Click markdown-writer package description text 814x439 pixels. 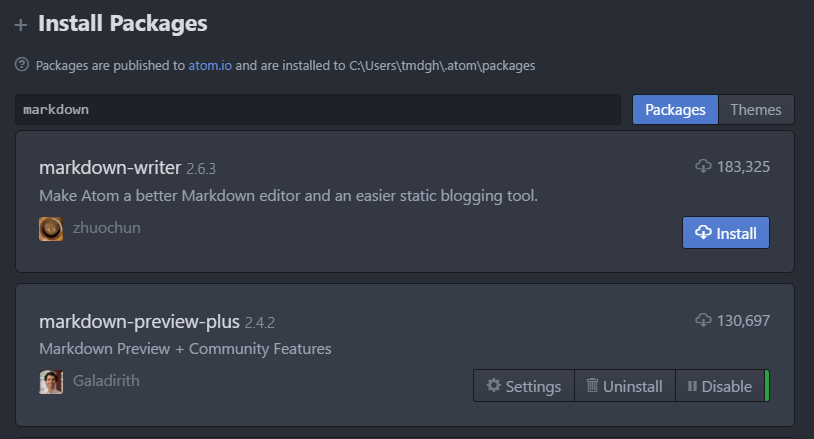(x=288, y=196)
